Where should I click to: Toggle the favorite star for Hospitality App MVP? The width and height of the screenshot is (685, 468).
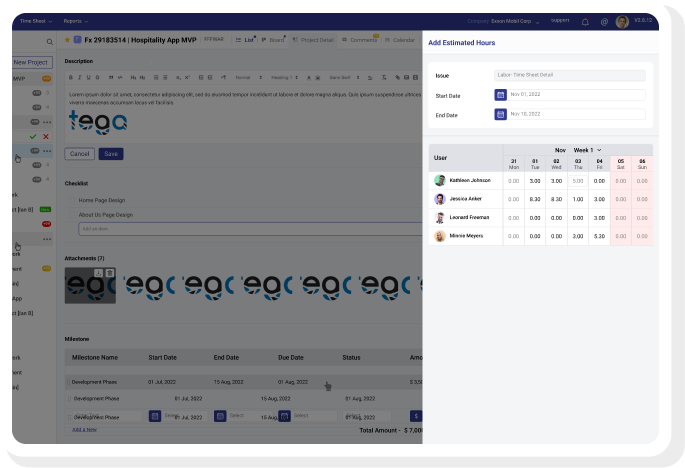pyautogui.click(x=67, y=40)
